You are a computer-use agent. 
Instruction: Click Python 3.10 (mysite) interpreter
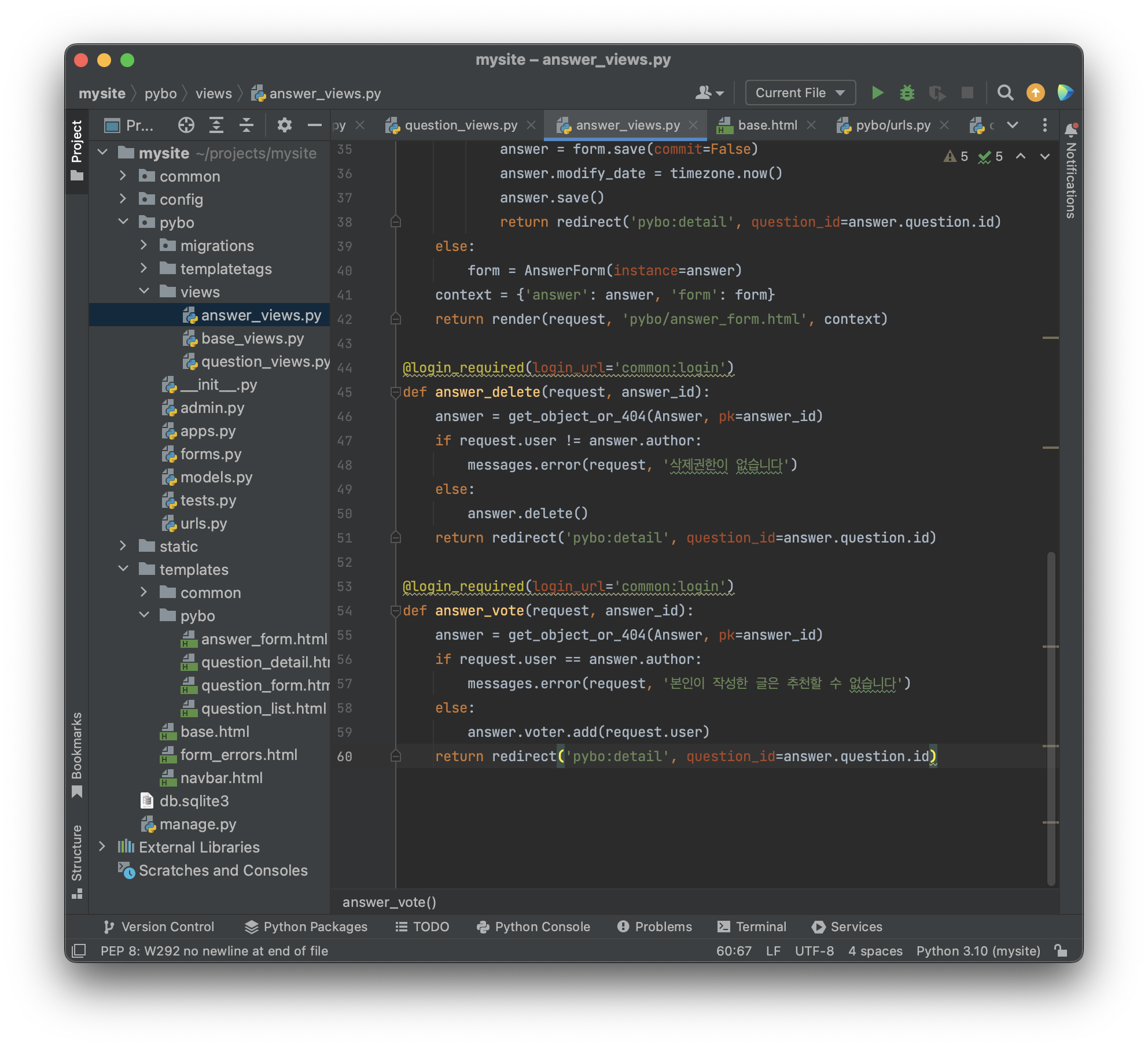[x=978, y=951]
